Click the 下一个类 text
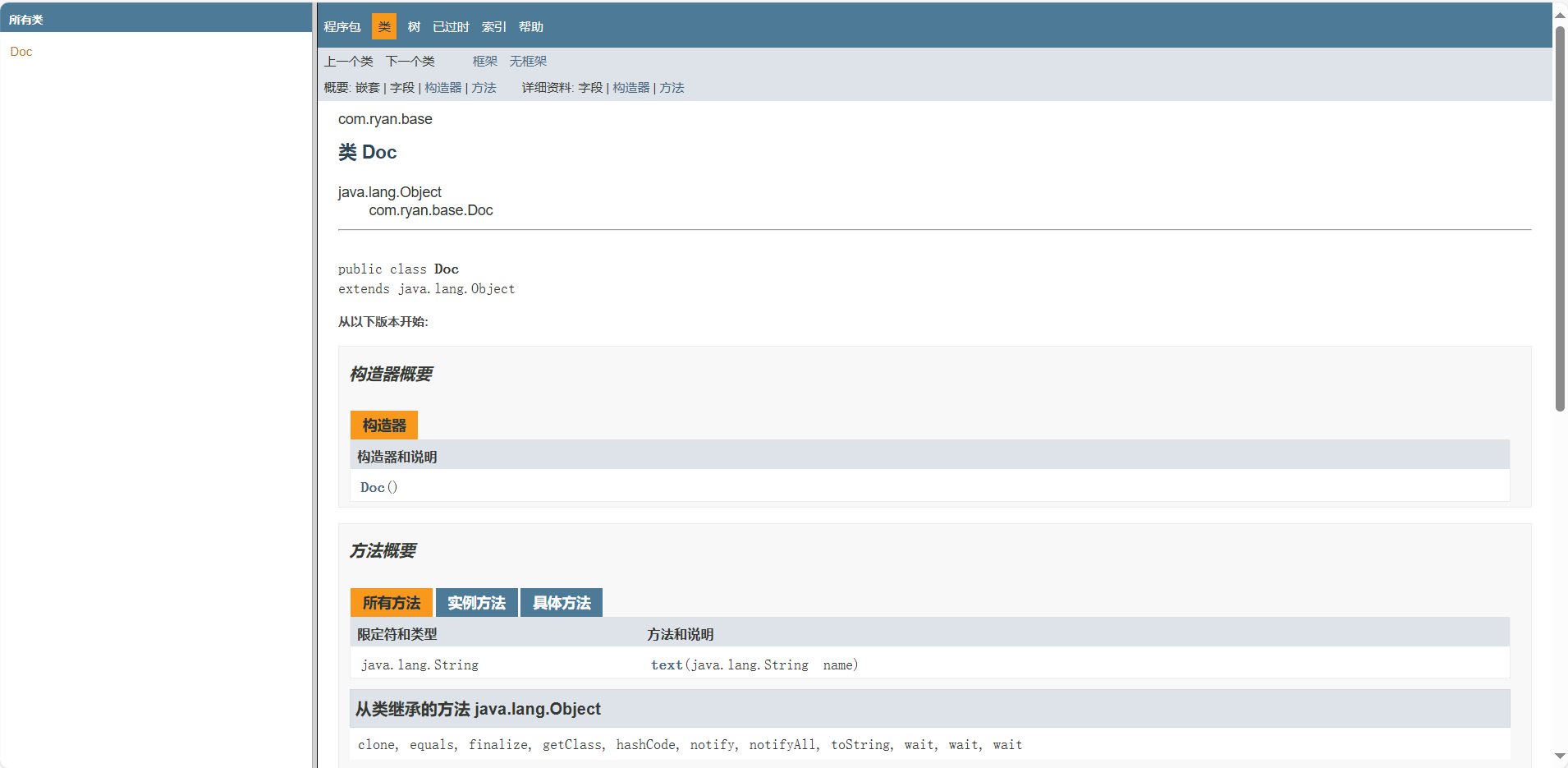This screenshot has height=768, width=1568. 410,62
